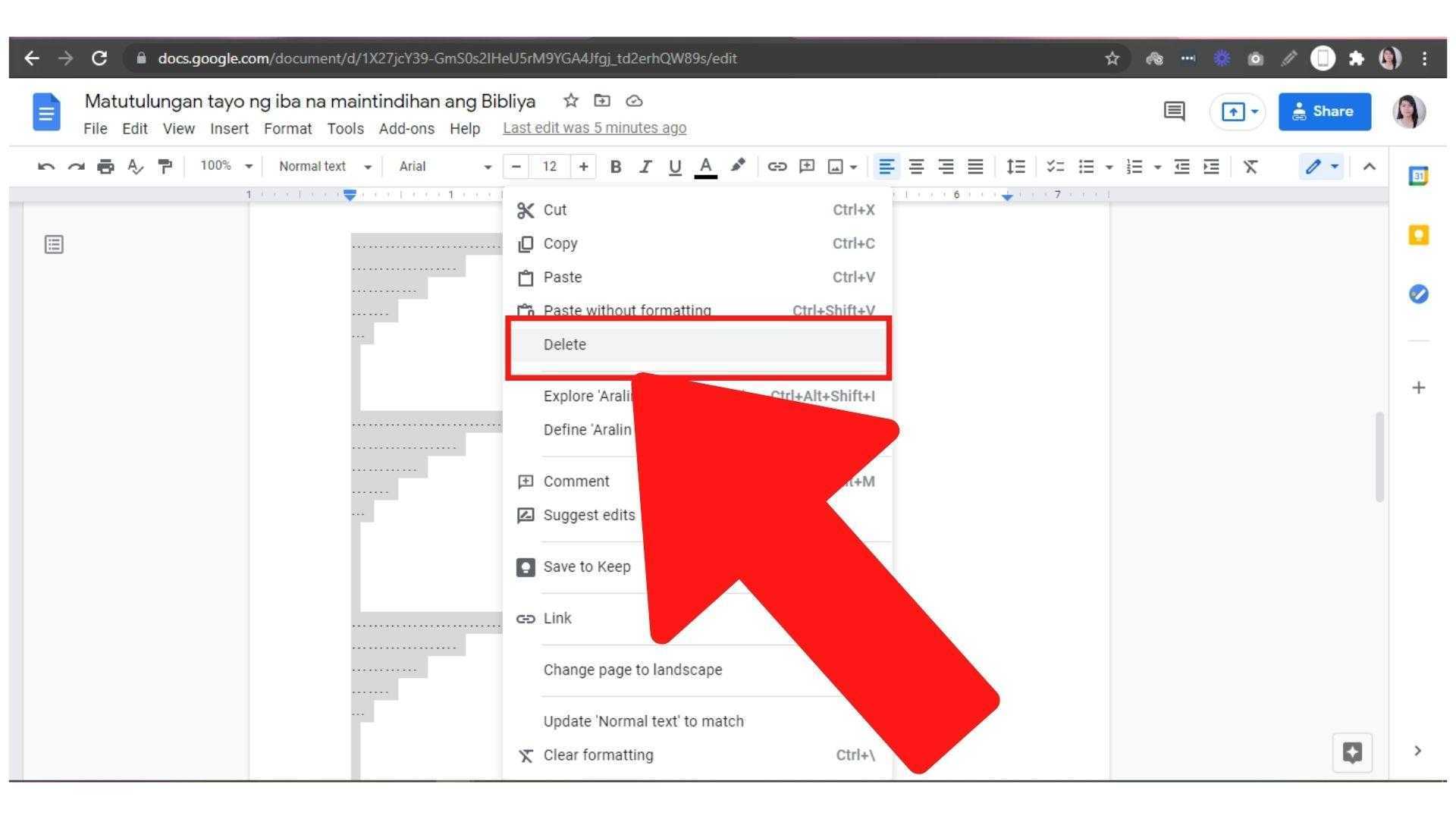The width and height of the screenshot is (1456, 819).
Task: Set justified text alignment
Action: (x=975, y=167)
